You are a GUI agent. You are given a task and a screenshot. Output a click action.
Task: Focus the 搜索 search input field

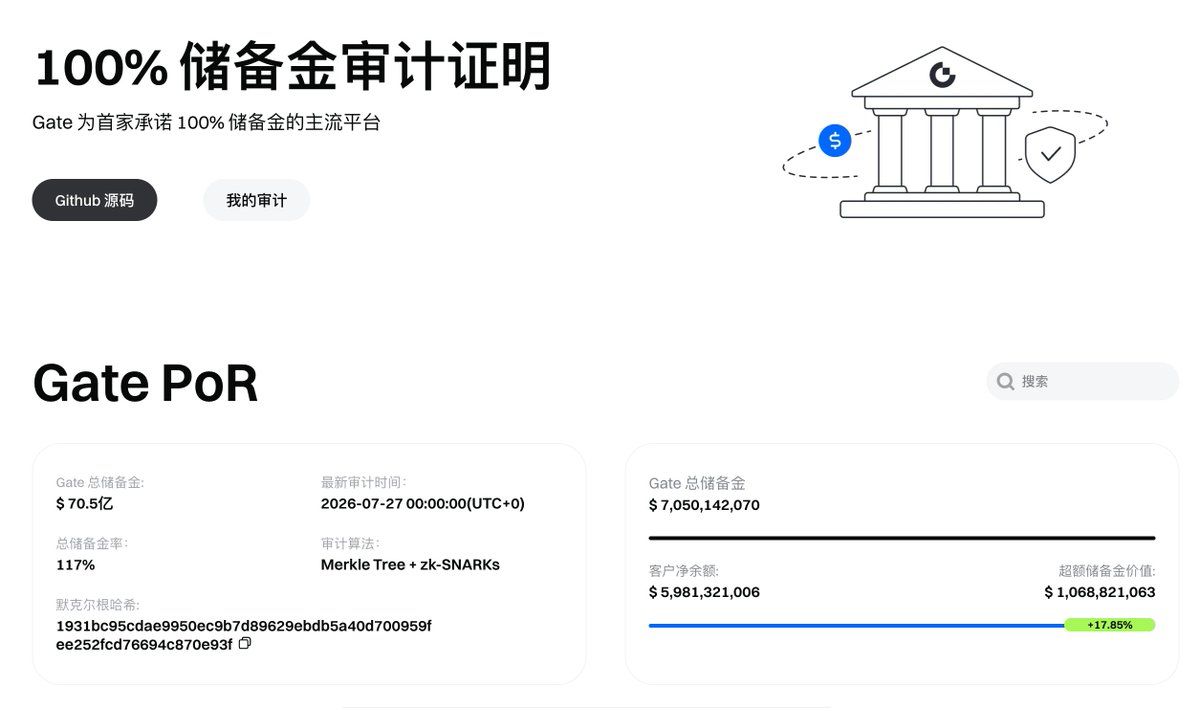[1082, 381]
